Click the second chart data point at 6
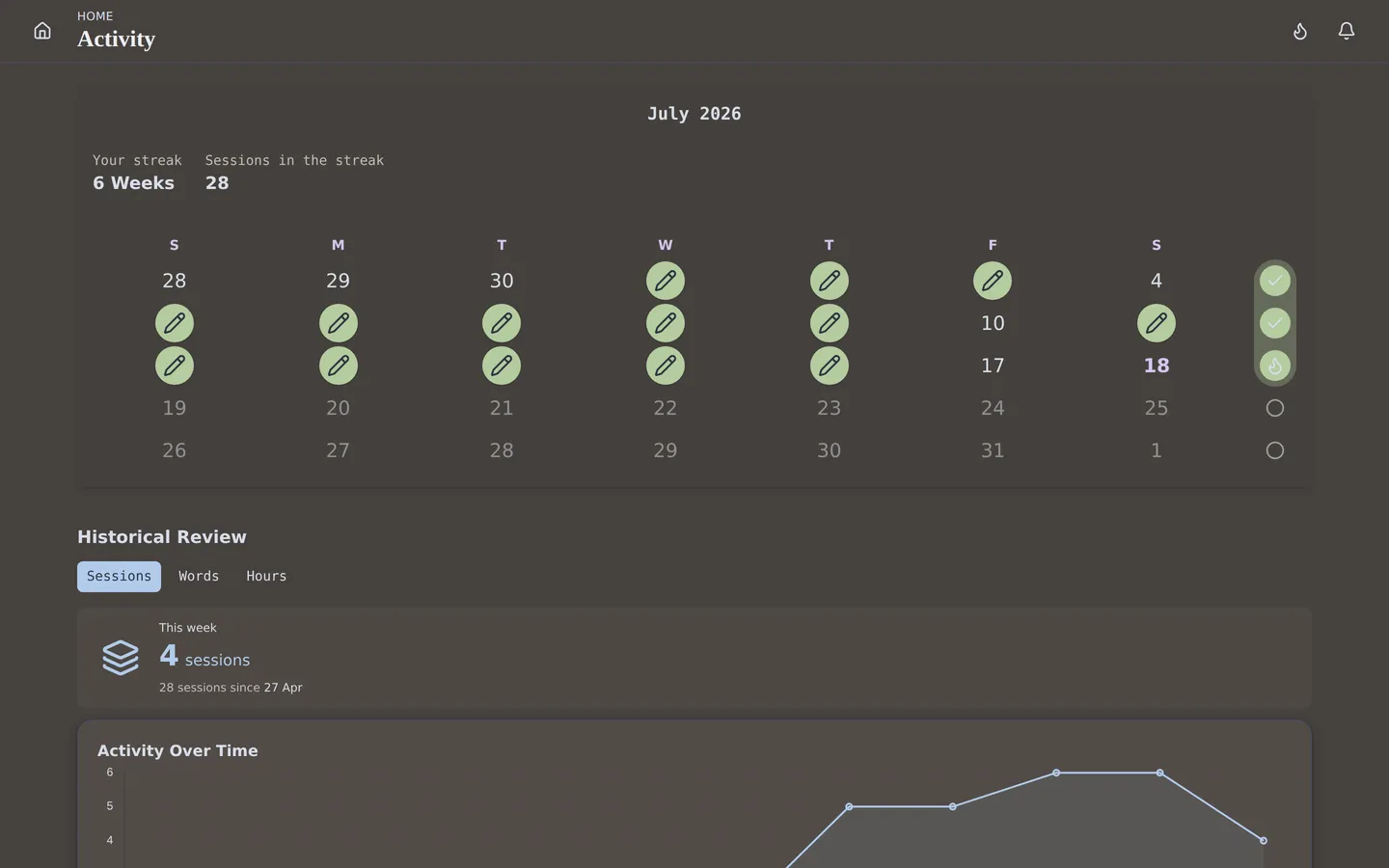This screenshot has height=868, width=1389. click(1159, 773)
